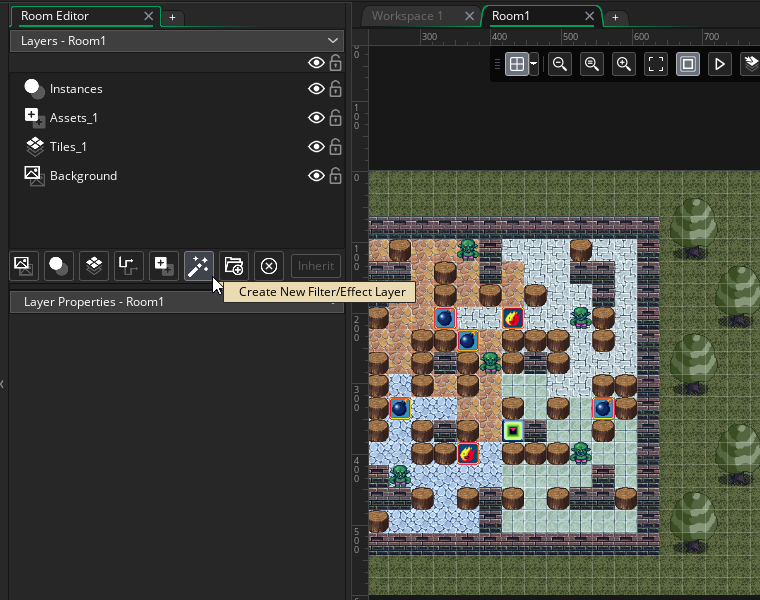Click the zoom reset magnifier
760x600 pixels.
coord(592,64)
